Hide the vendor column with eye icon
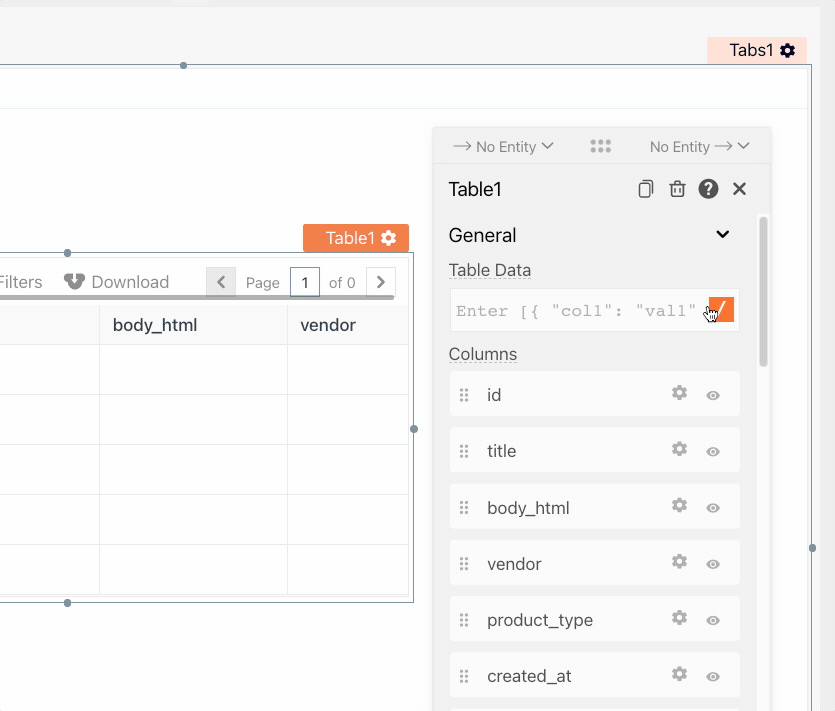 pos(713,564)
